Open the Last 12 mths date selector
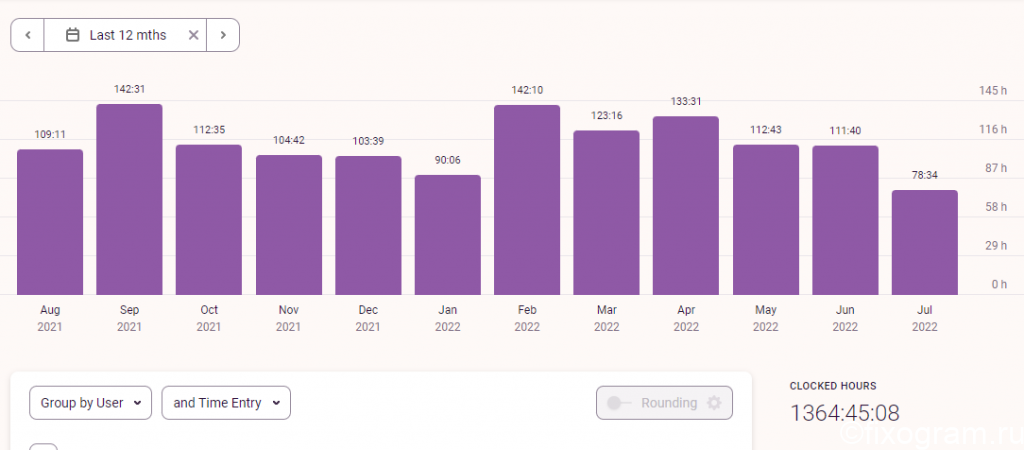The width and height of the screenshot is (1024, 450). pyautogui.click(x=125, y=35)
